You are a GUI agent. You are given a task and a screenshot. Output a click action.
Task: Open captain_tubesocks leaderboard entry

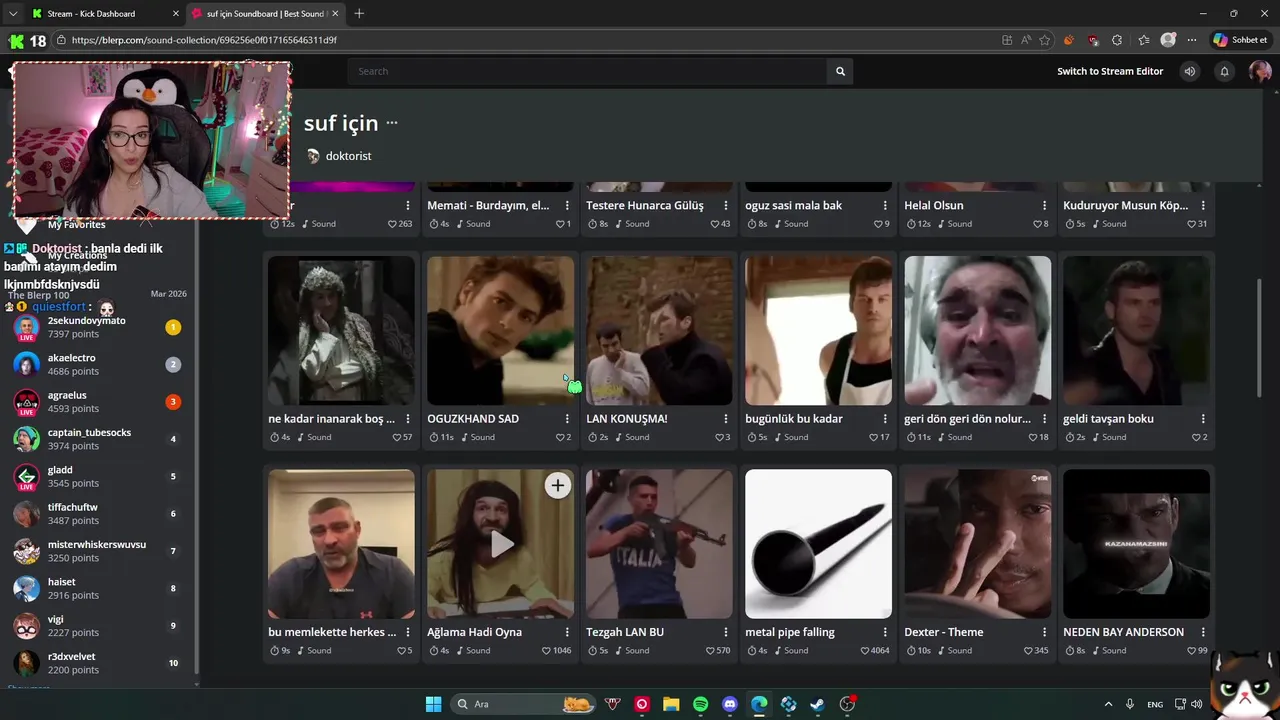100,439
